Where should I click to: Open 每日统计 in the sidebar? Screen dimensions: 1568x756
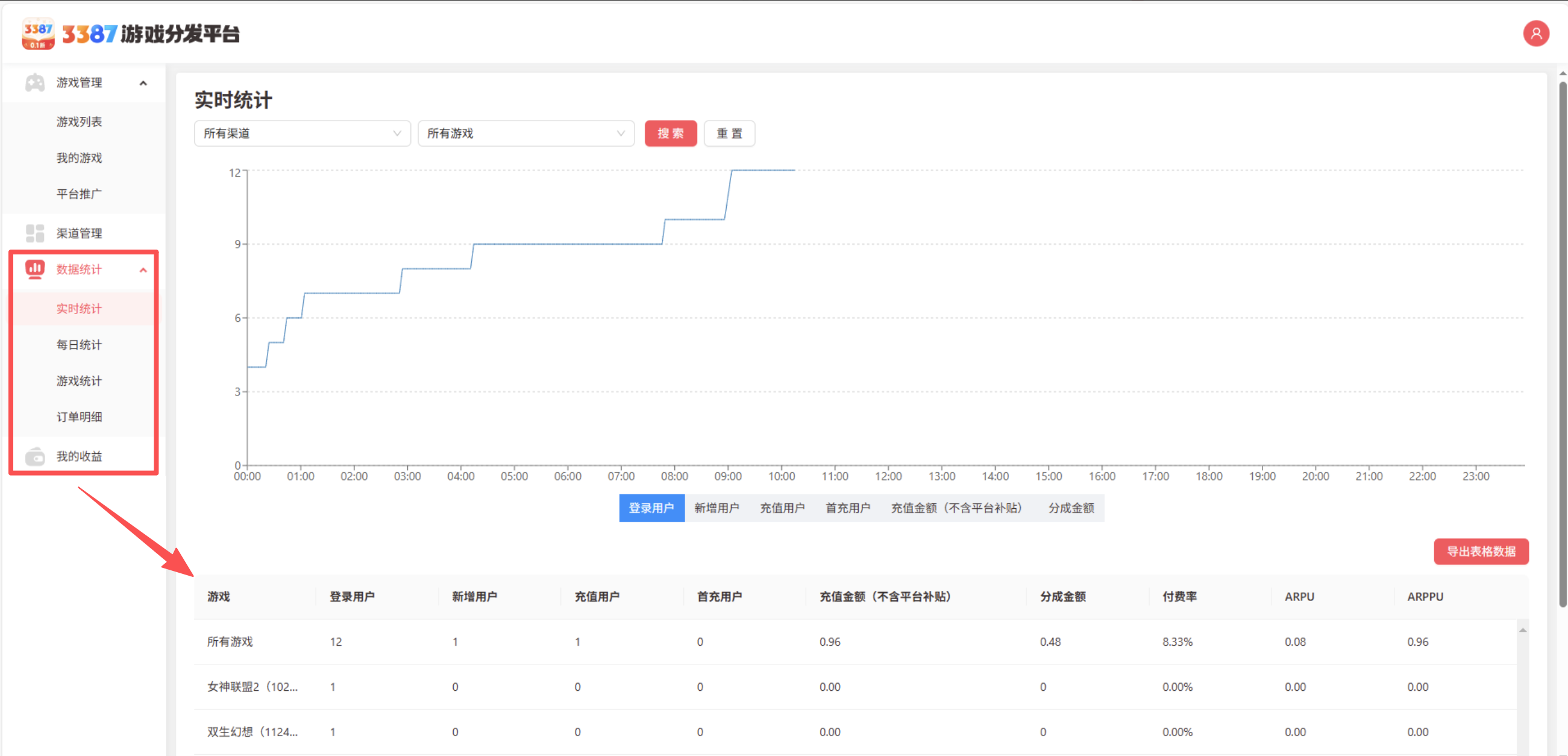pos(79,345)
